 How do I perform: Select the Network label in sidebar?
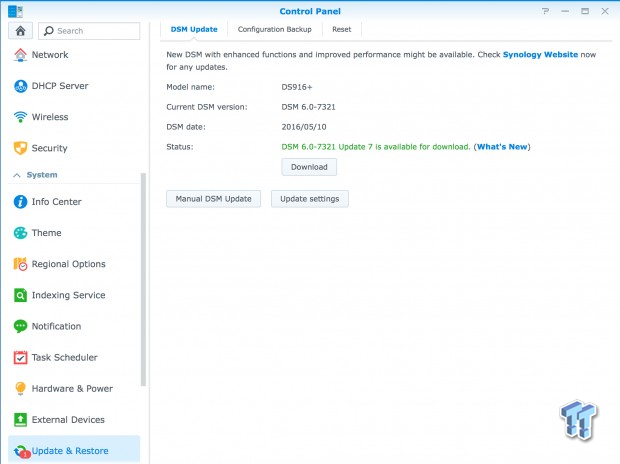(x=50, y=55)
